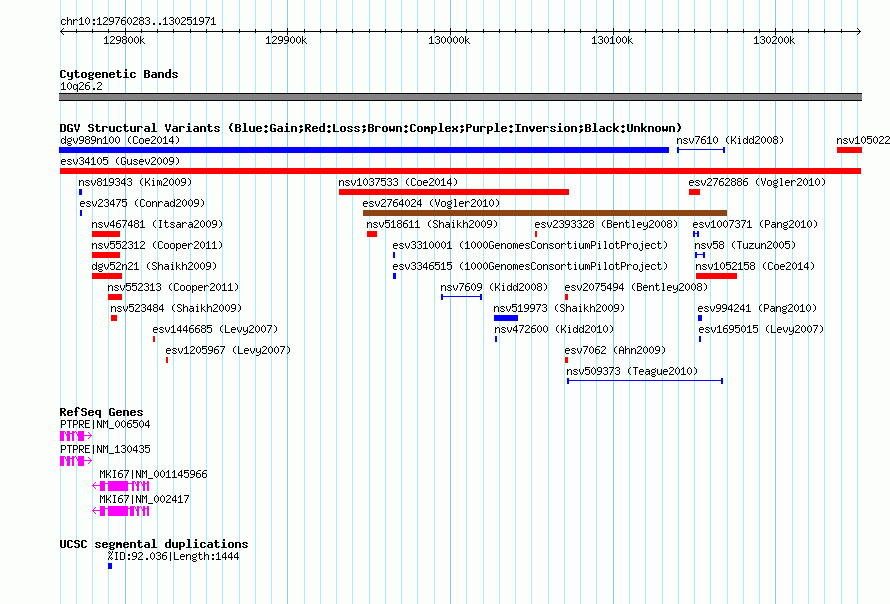This screenshot has width=890, height=604.
Task: Open nsv519973 (Shaikh2009) label
Action: [x=559, y=308]
